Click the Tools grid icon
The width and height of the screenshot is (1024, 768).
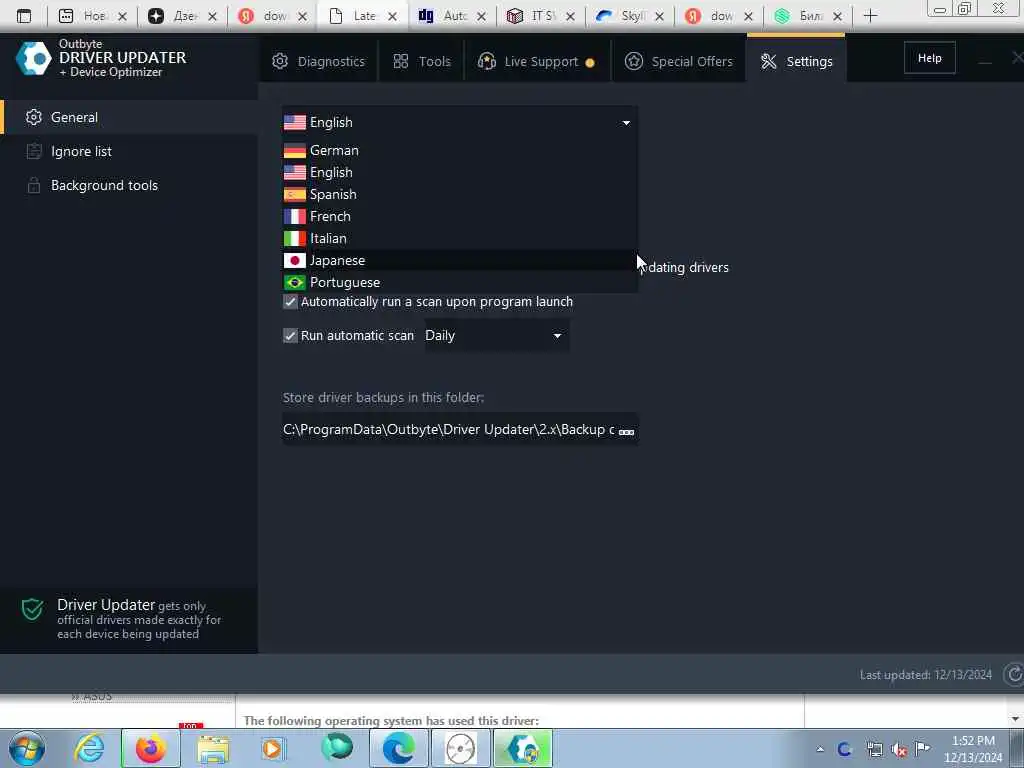[400, 61]
